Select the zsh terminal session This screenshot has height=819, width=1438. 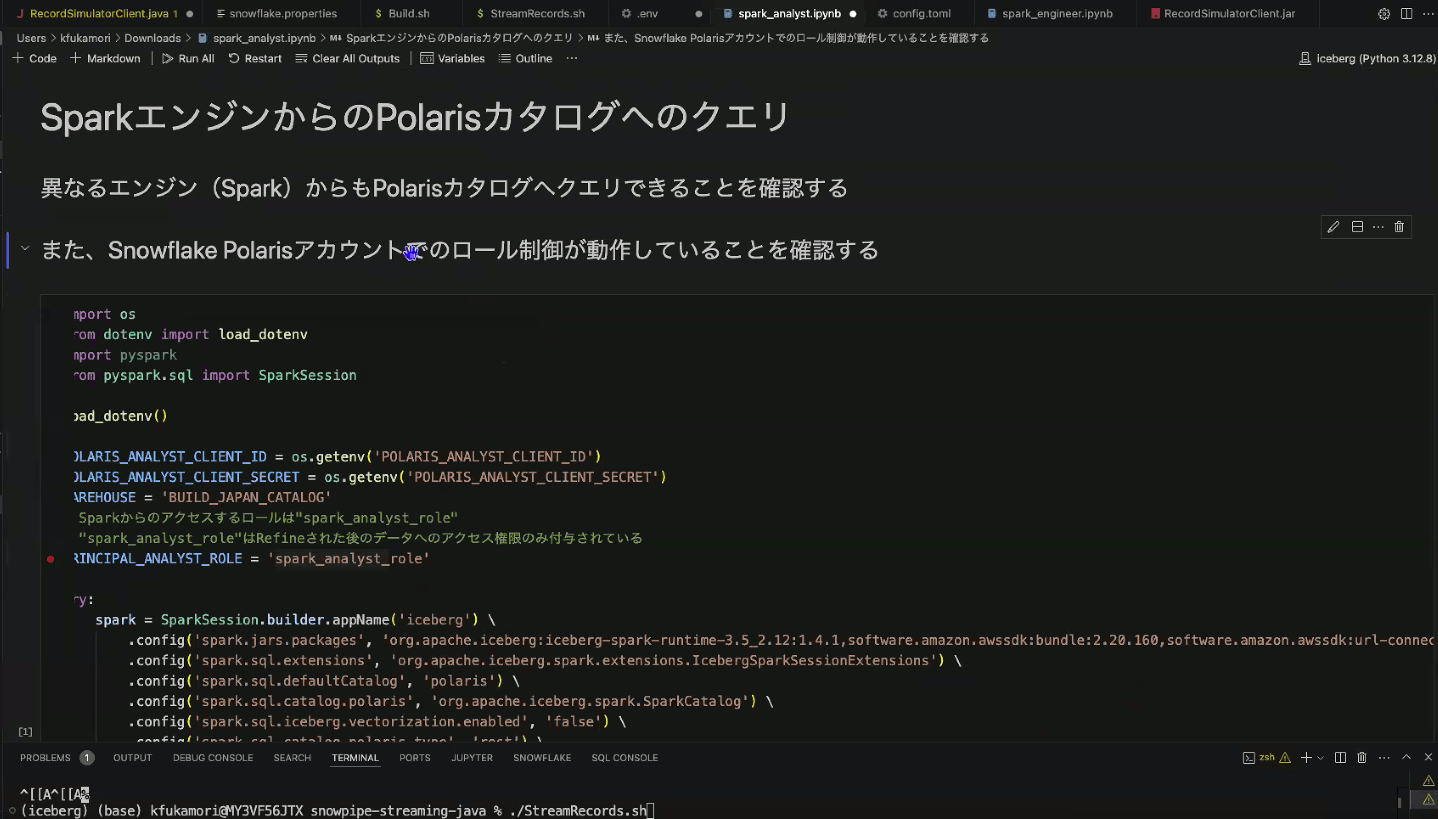1259,758
